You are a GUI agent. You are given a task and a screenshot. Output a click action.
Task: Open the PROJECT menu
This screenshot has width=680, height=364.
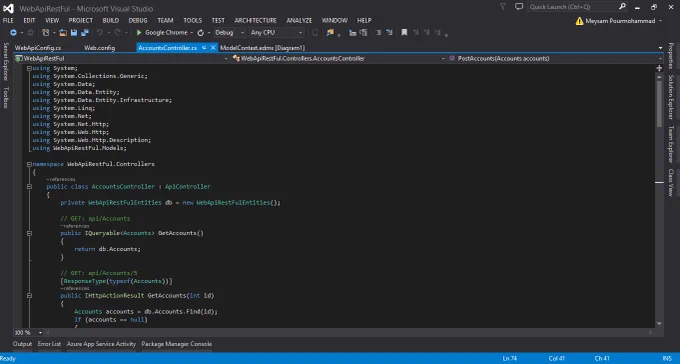[x=81, y=20]
